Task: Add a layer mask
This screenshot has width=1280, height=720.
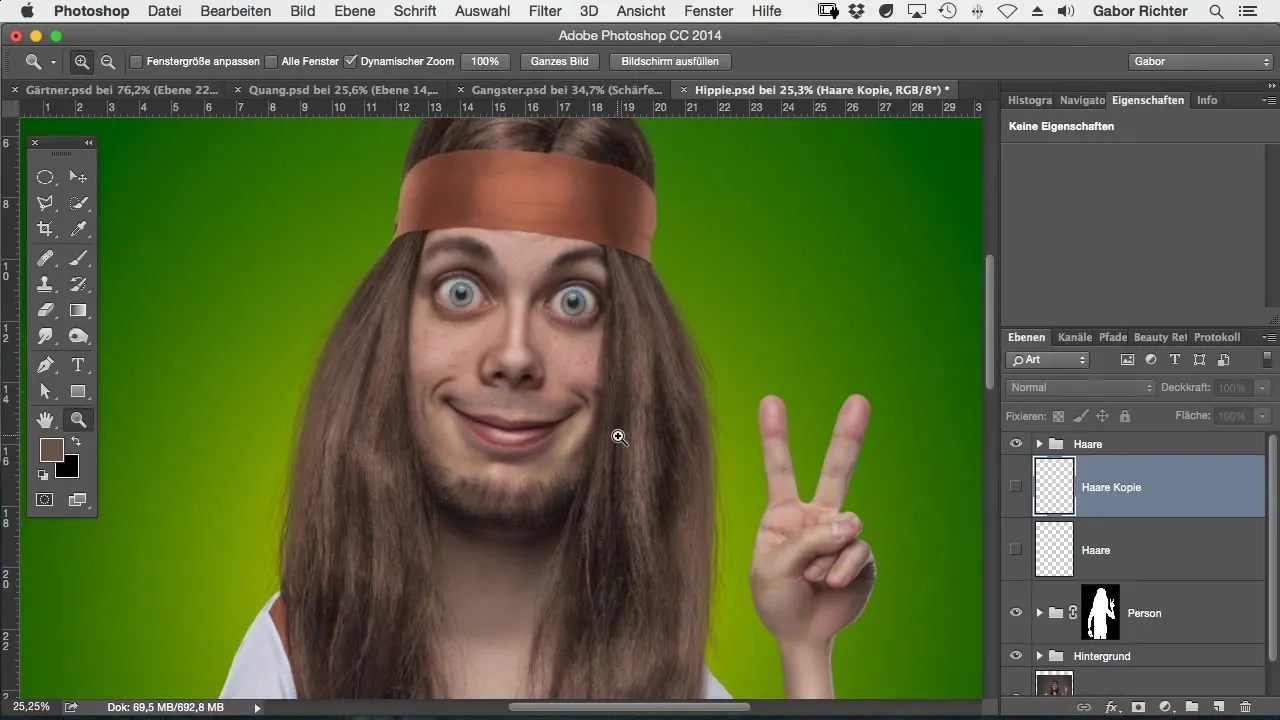Action: click(1138, 707)
